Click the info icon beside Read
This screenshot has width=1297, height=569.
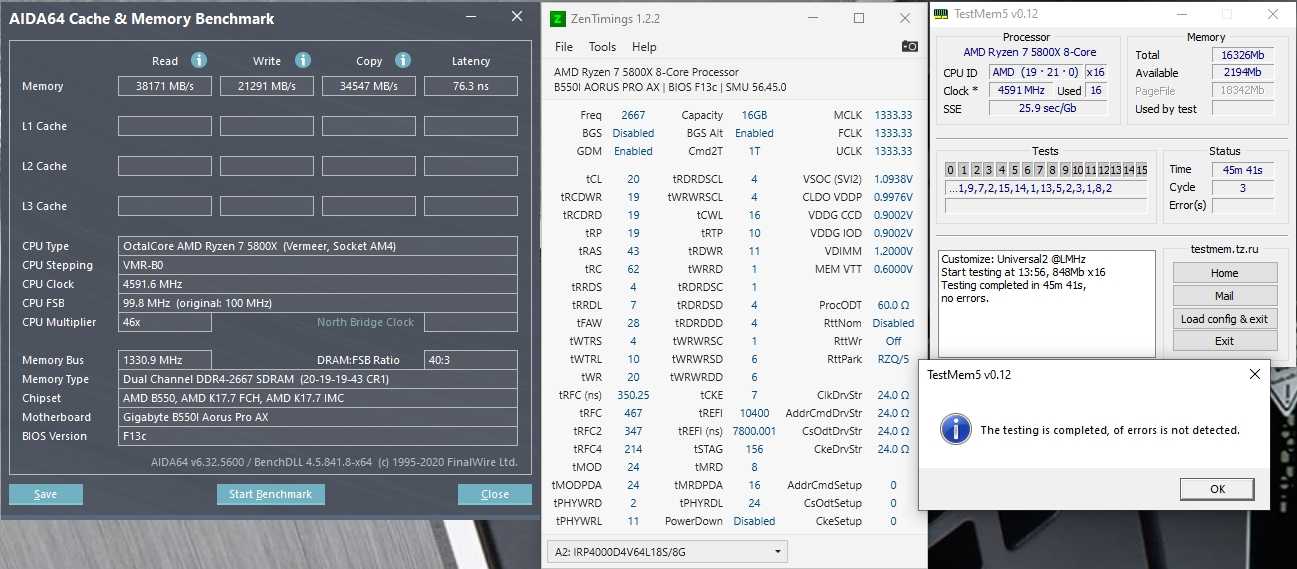199,60
